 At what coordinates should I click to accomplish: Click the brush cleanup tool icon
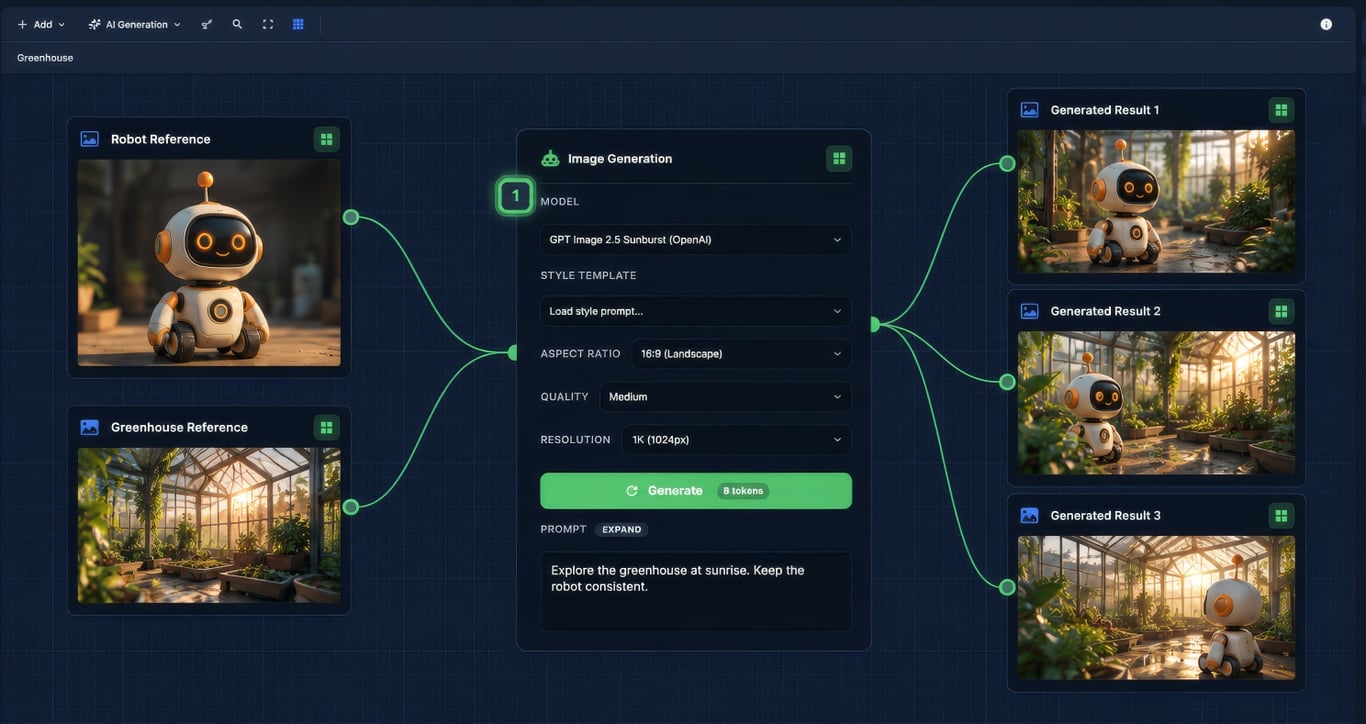tap(207, 24)
